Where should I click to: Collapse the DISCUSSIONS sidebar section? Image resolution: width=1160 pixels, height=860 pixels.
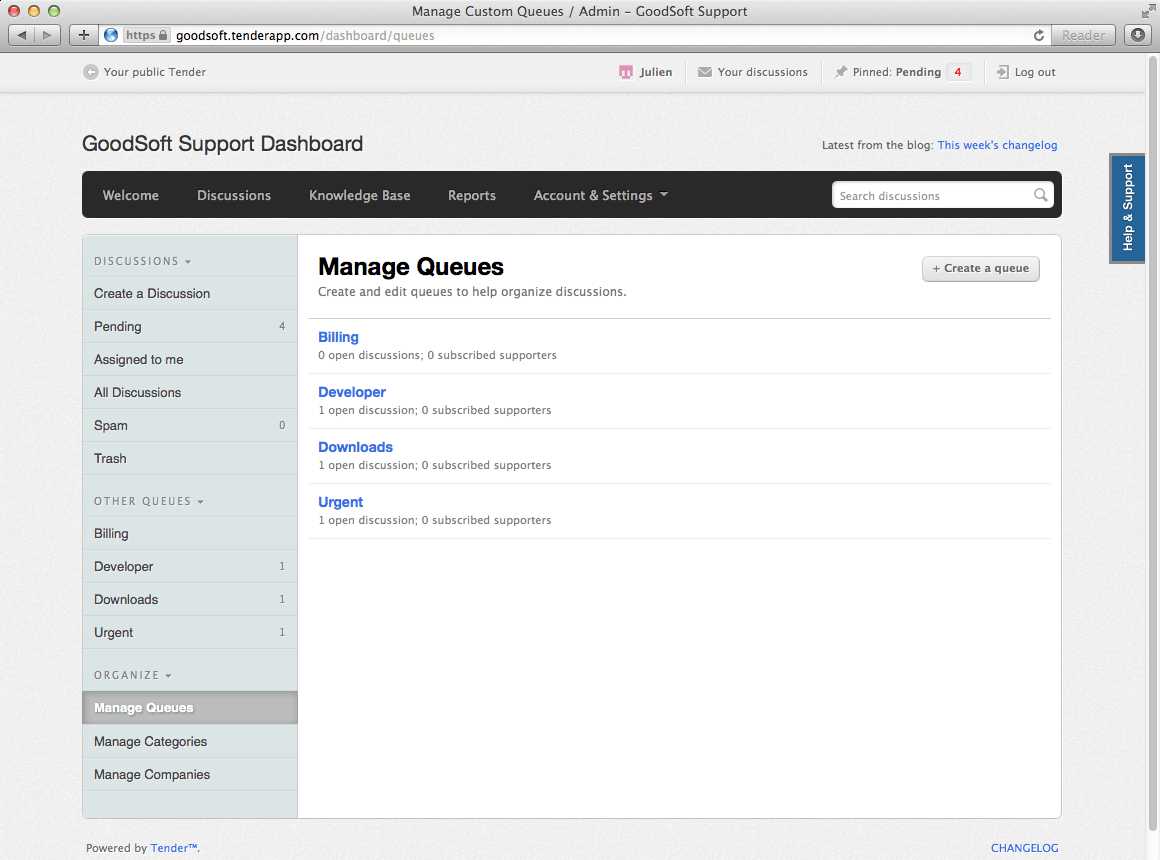142,261
